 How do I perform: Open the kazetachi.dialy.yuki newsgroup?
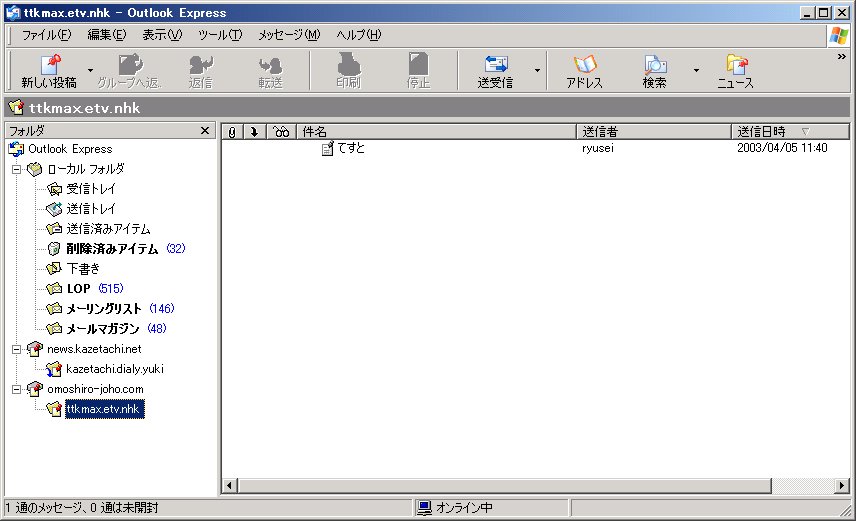tap(115, 369)
